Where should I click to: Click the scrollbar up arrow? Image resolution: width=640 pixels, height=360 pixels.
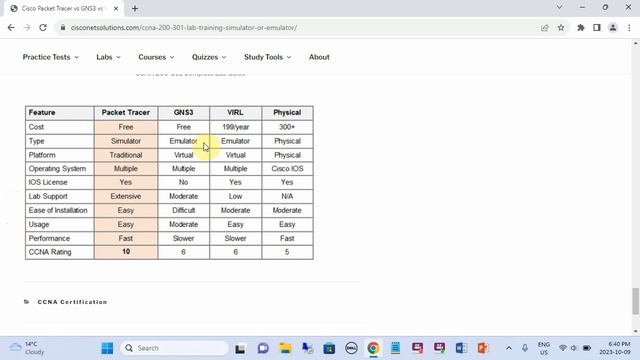point(636,43)
